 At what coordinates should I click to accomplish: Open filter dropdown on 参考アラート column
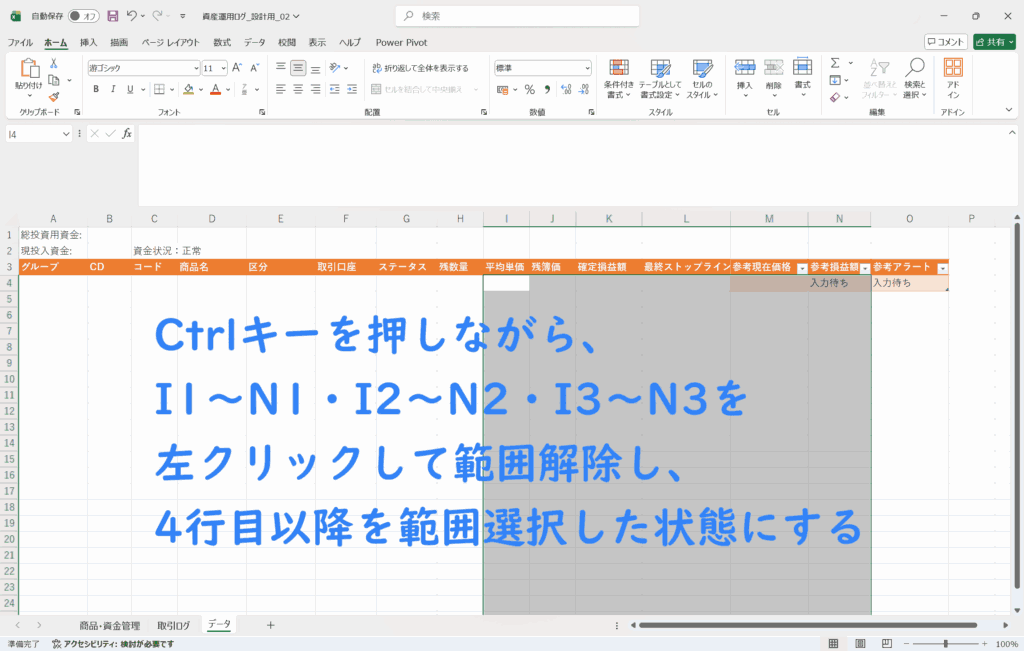click(942, 268)
